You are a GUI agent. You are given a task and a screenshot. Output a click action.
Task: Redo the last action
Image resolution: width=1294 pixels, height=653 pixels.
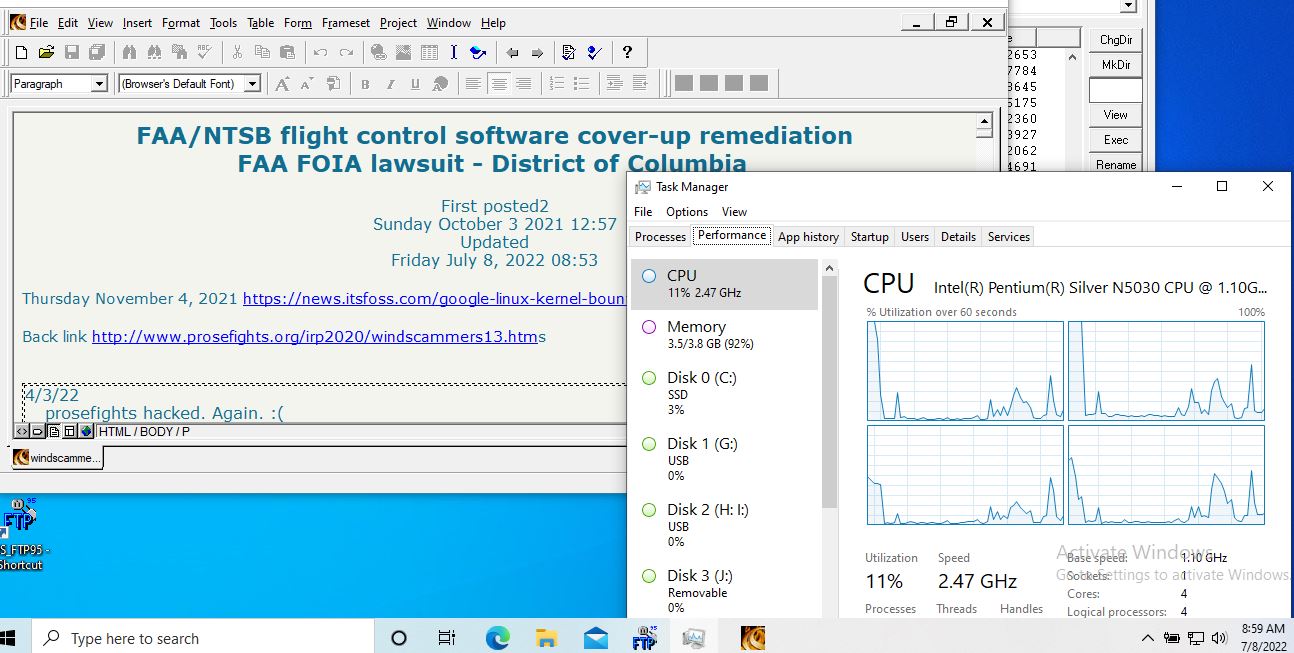pos(345,53)
